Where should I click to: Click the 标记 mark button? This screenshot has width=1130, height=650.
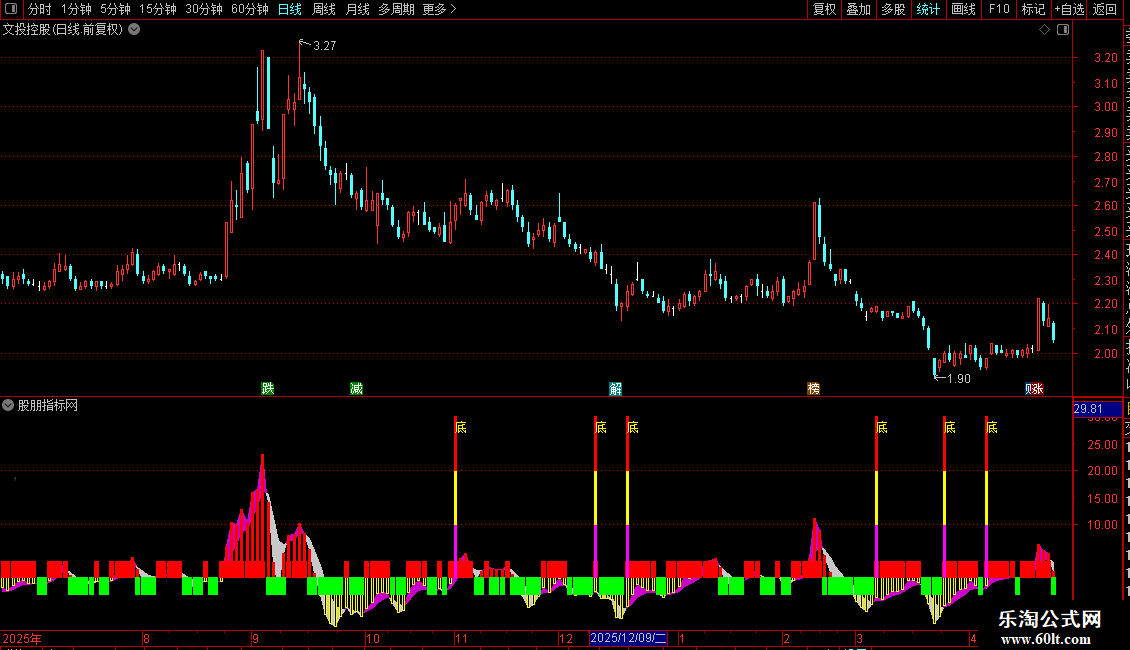[x=1033, y=9]
